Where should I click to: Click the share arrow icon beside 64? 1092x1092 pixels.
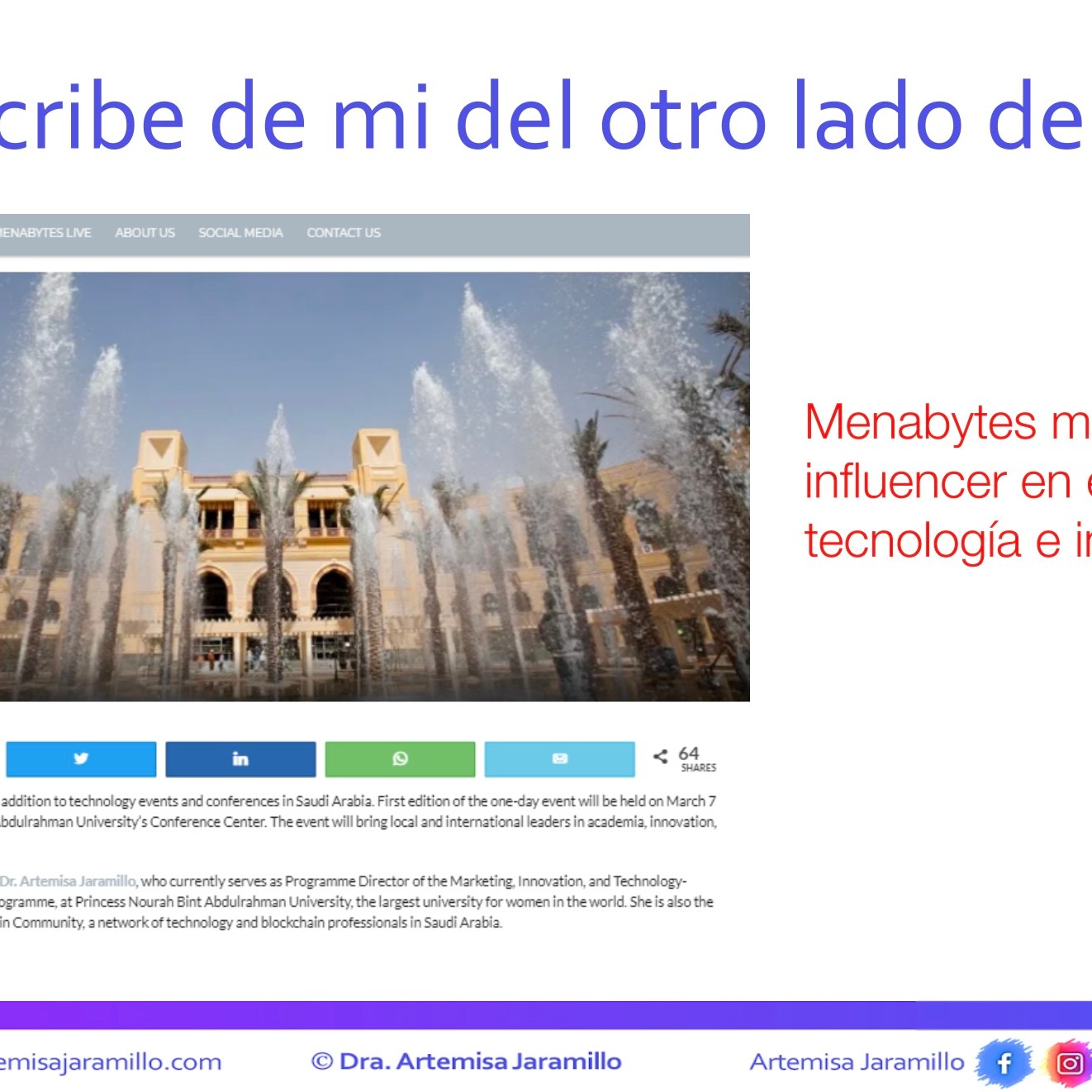point(660,756)
